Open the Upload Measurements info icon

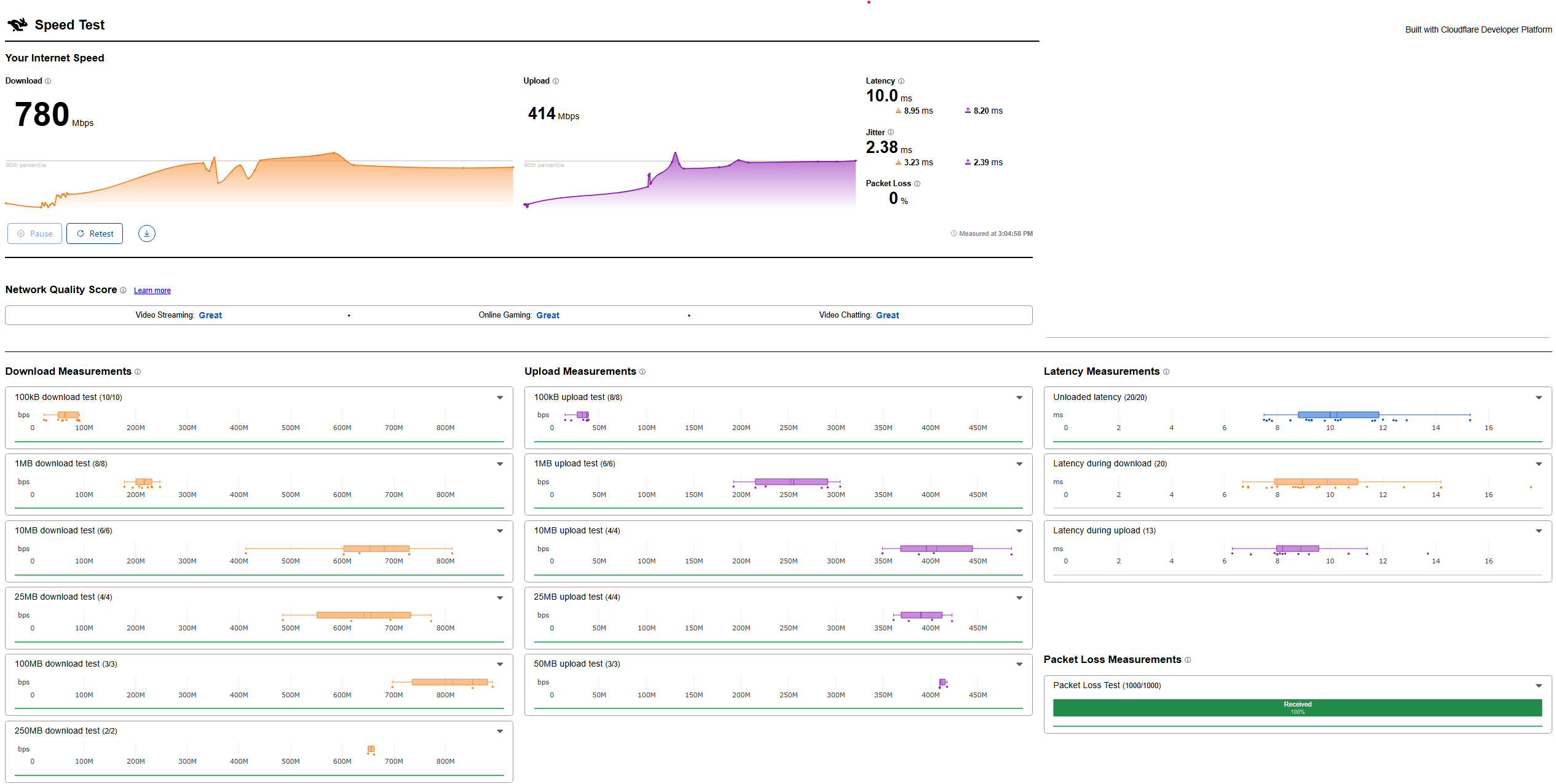tap(642, 372)
